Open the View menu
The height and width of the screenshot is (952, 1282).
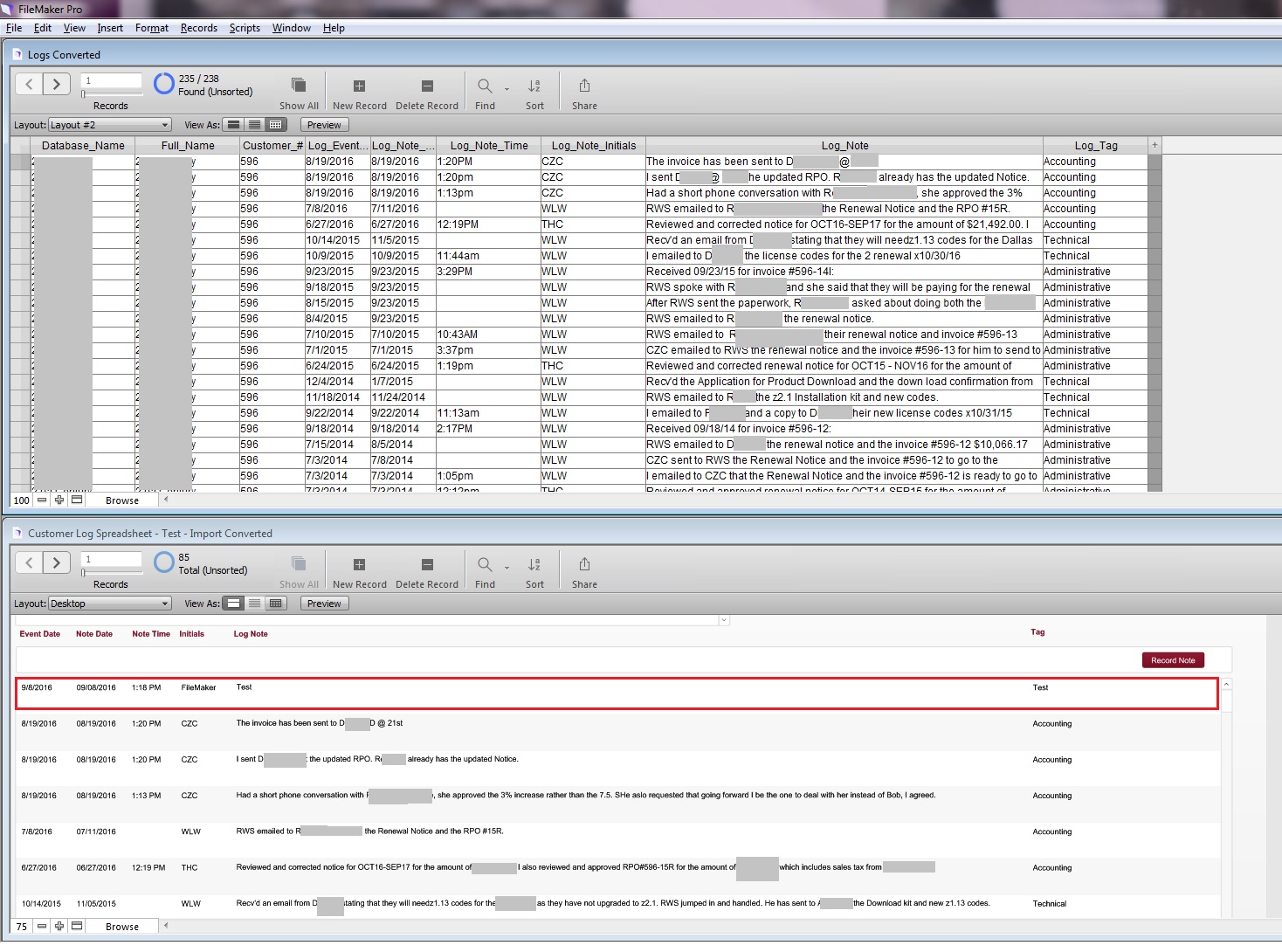74,28
